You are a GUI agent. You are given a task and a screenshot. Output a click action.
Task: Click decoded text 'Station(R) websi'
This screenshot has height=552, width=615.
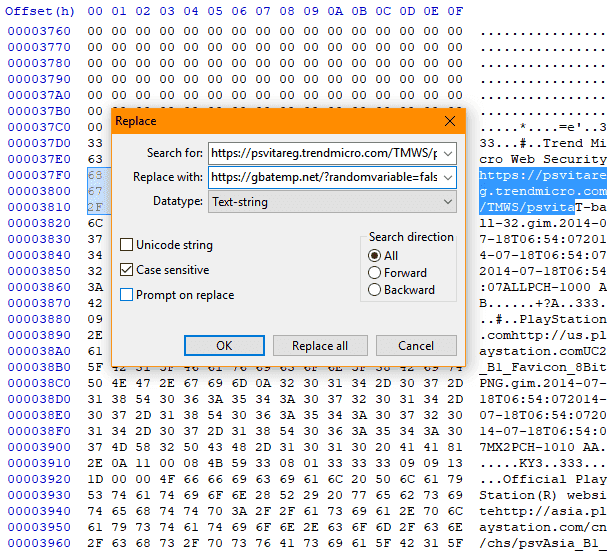click(543, 496)
